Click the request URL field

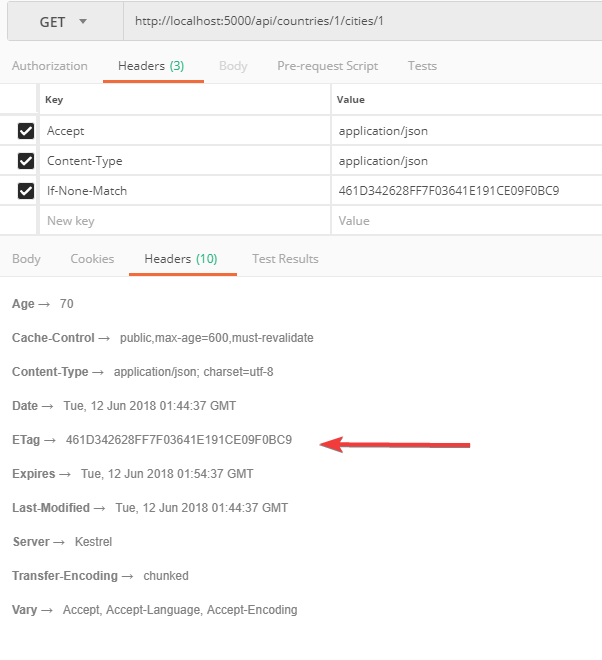coord(360,21)
